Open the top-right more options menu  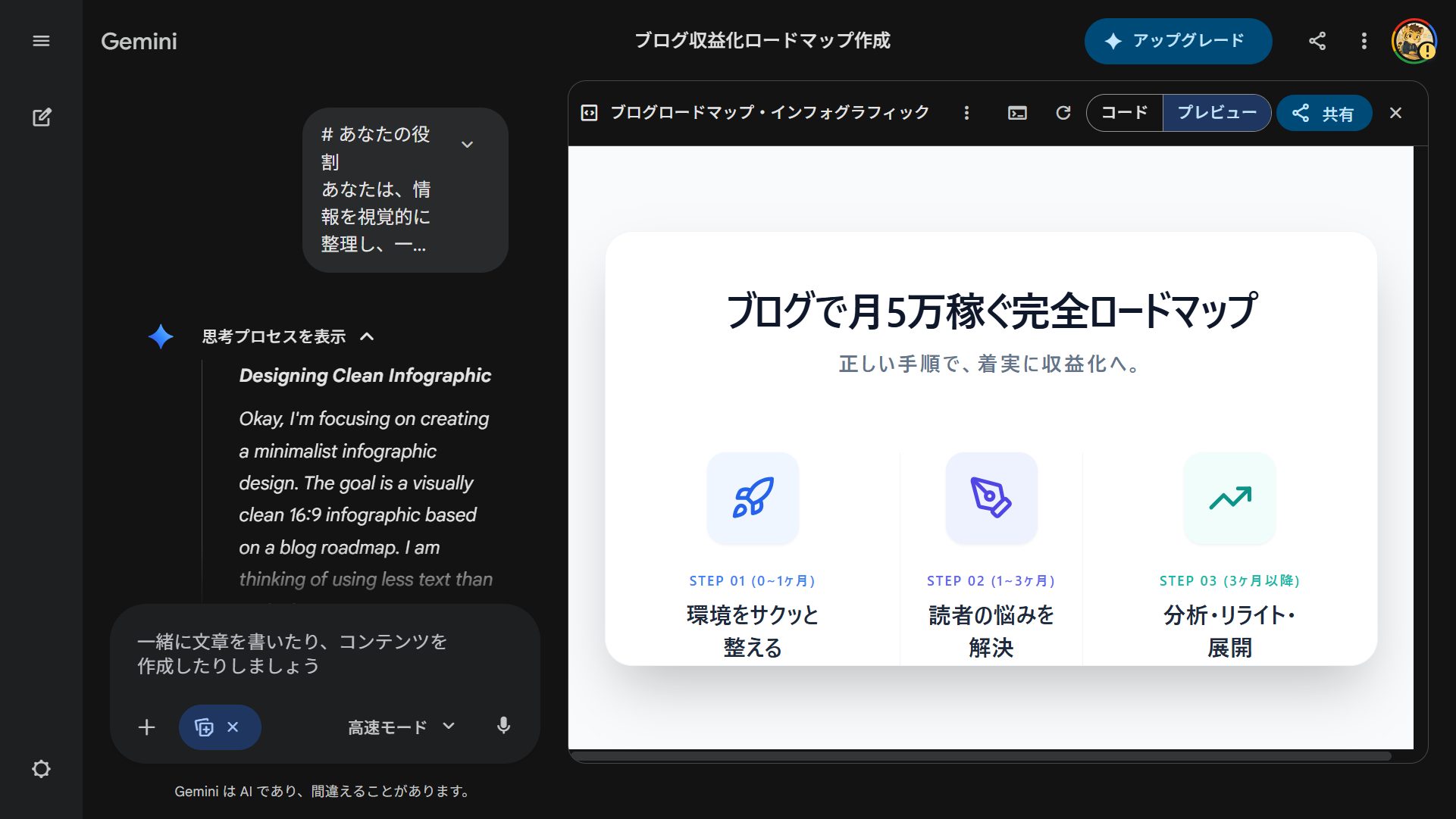[1364, 42]
